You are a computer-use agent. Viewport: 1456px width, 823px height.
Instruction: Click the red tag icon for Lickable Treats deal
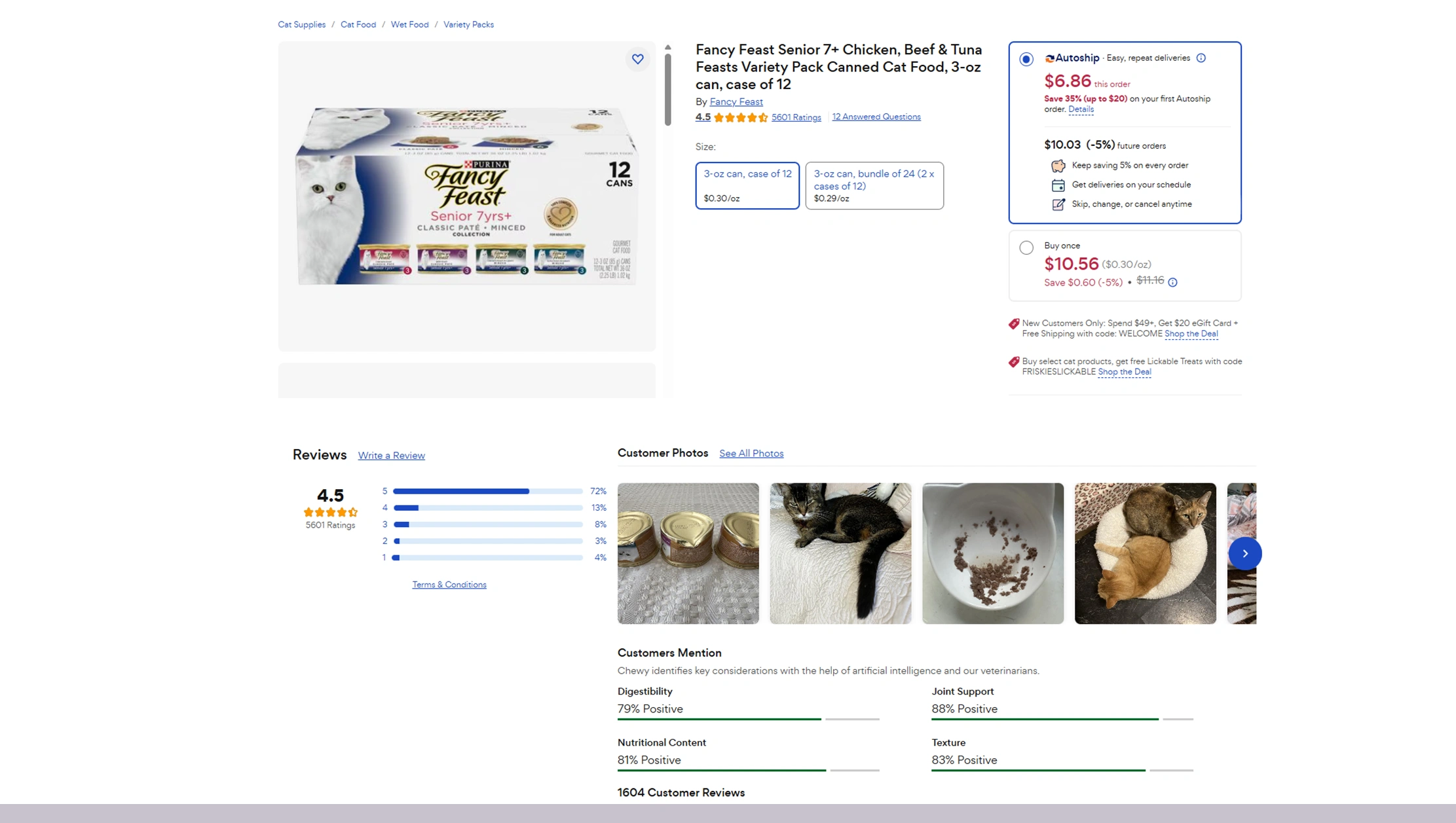(x=1014, y=361)
